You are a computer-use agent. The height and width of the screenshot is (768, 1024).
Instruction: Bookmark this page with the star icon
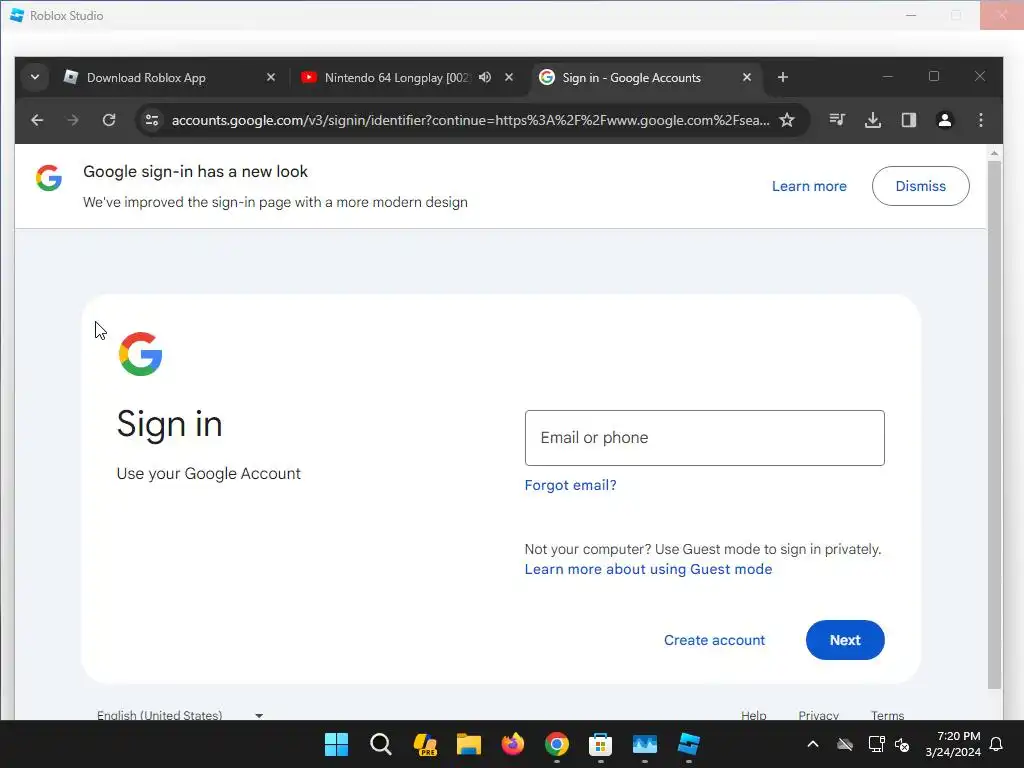pos(787,120)
